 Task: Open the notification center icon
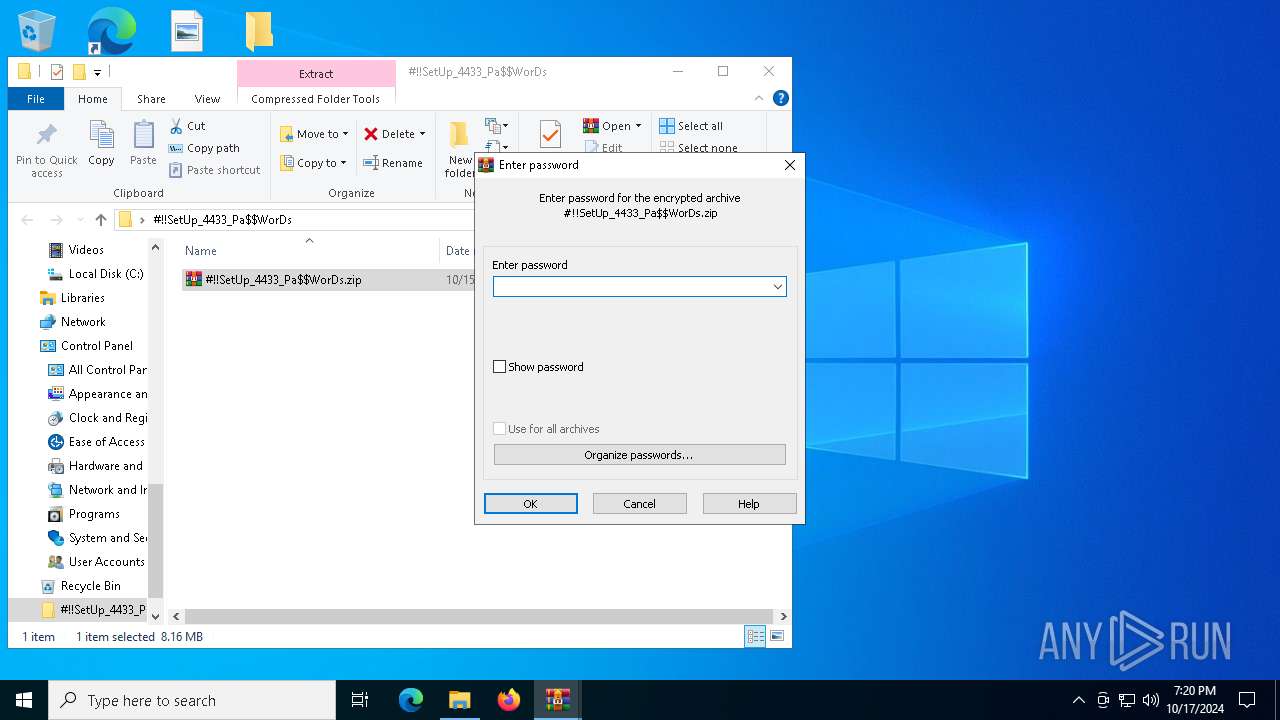click(x=1247, y=700)
